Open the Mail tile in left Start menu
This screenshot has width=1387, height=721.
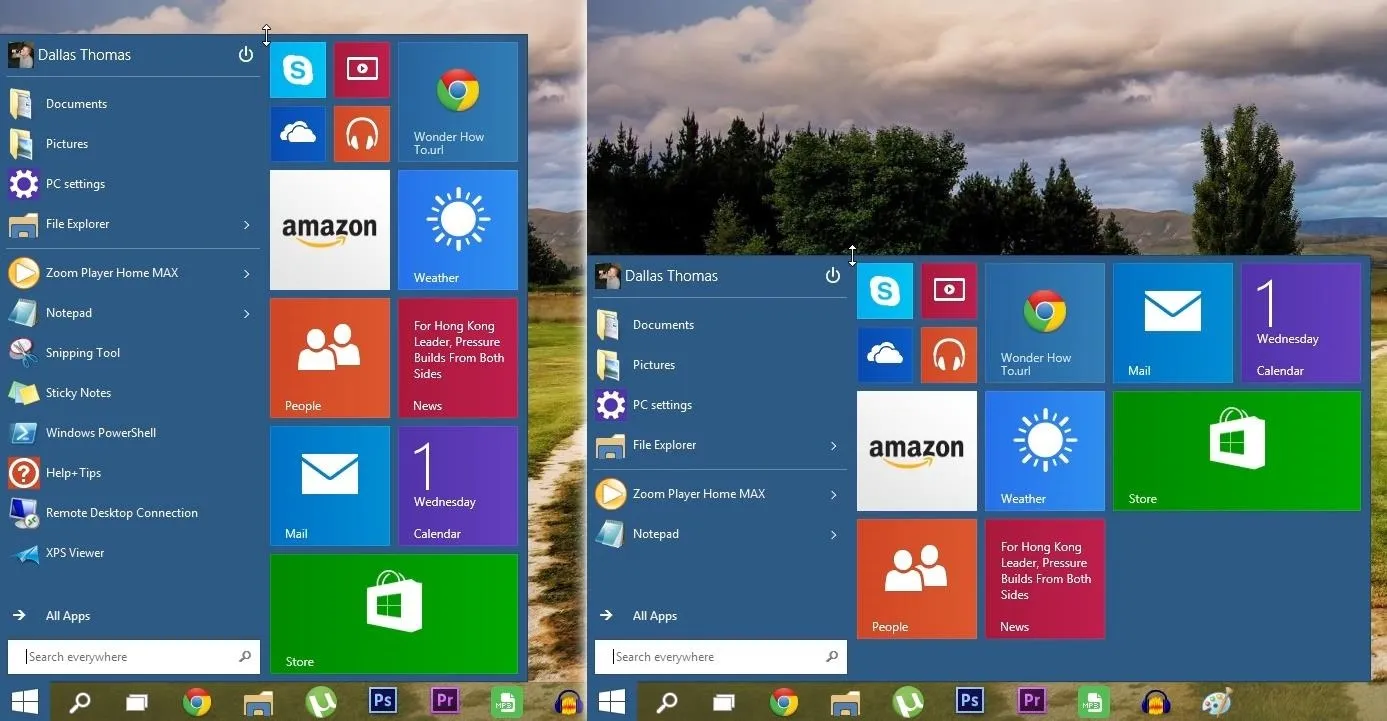(330, 486)
